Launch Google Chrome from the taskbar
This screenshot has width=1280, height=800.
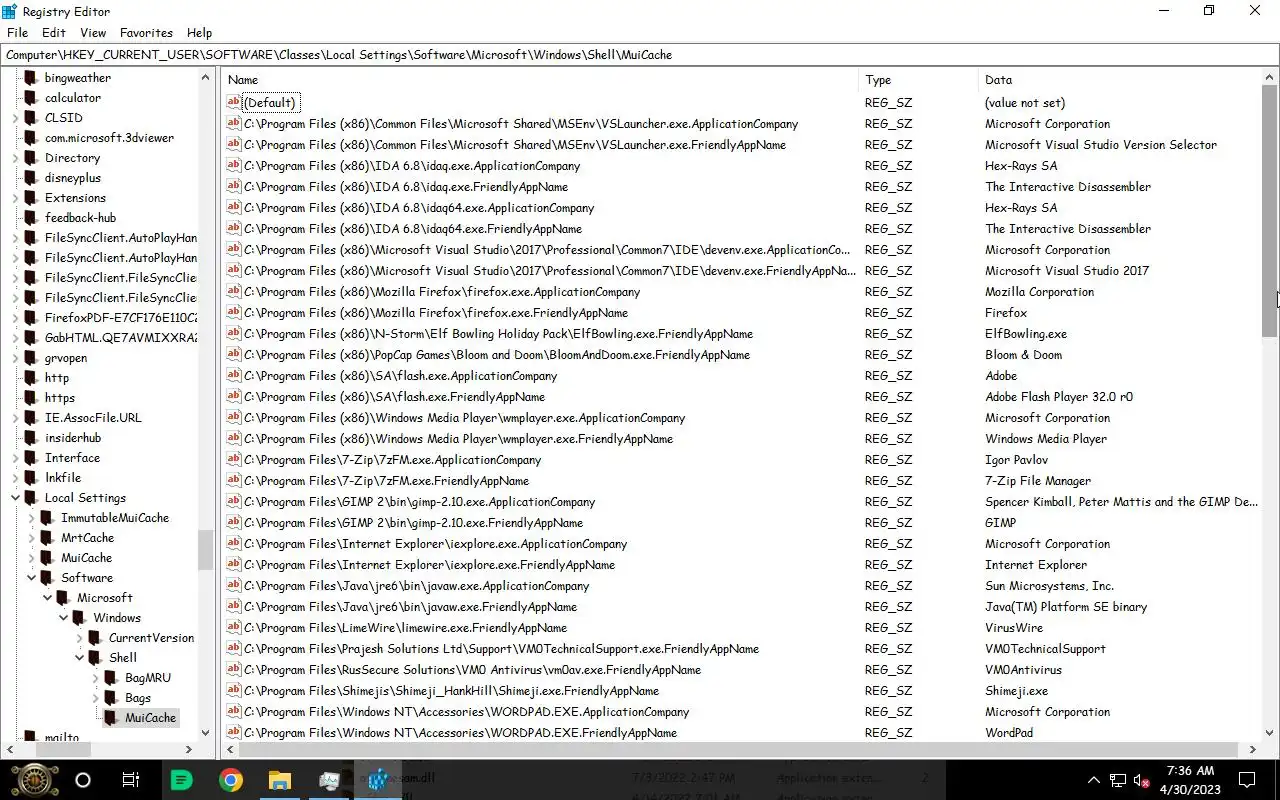(231, 780)
